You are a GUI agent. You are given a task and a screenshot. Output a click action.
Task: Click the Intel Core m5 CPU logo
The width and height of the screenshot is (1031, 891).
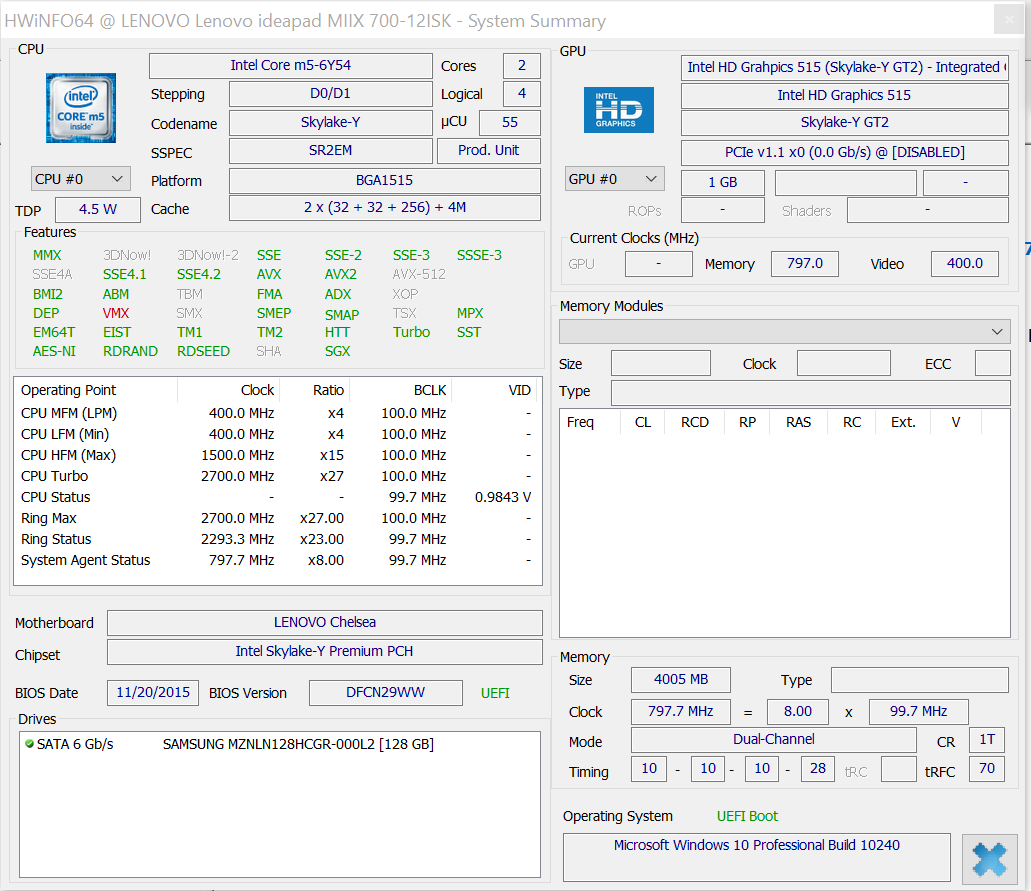tap(80, 108)
